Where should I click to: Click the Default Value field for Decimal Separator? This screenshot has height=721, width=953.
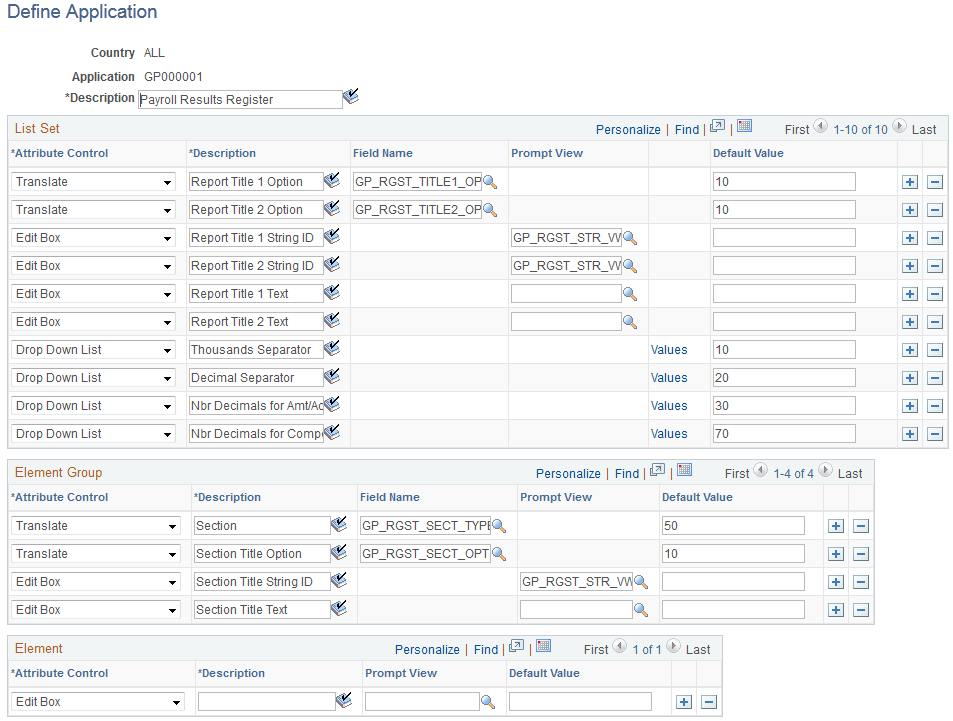pyautogui.click(x=784, y=377)
